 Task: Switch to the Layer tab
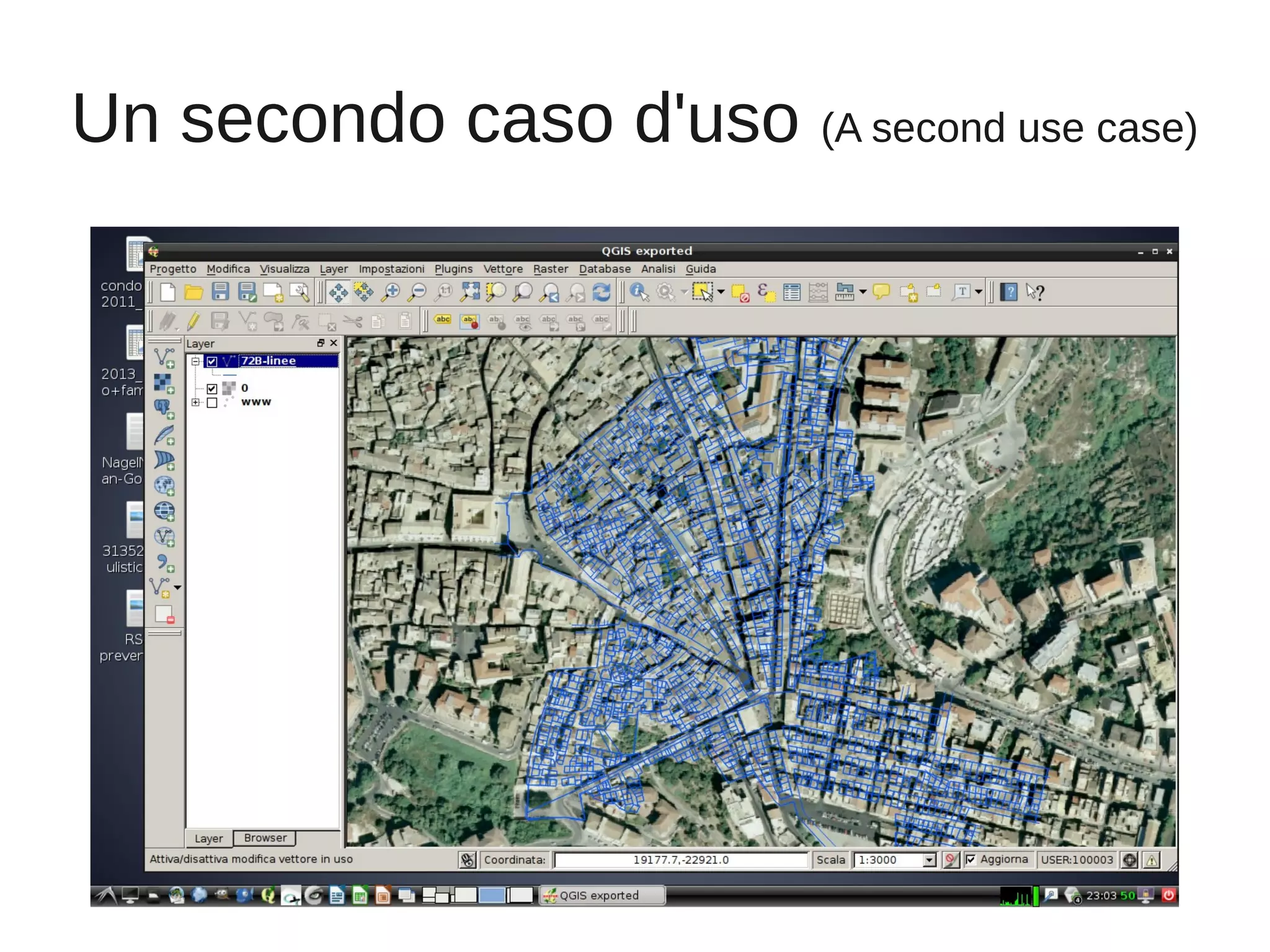tap(208, 839)
